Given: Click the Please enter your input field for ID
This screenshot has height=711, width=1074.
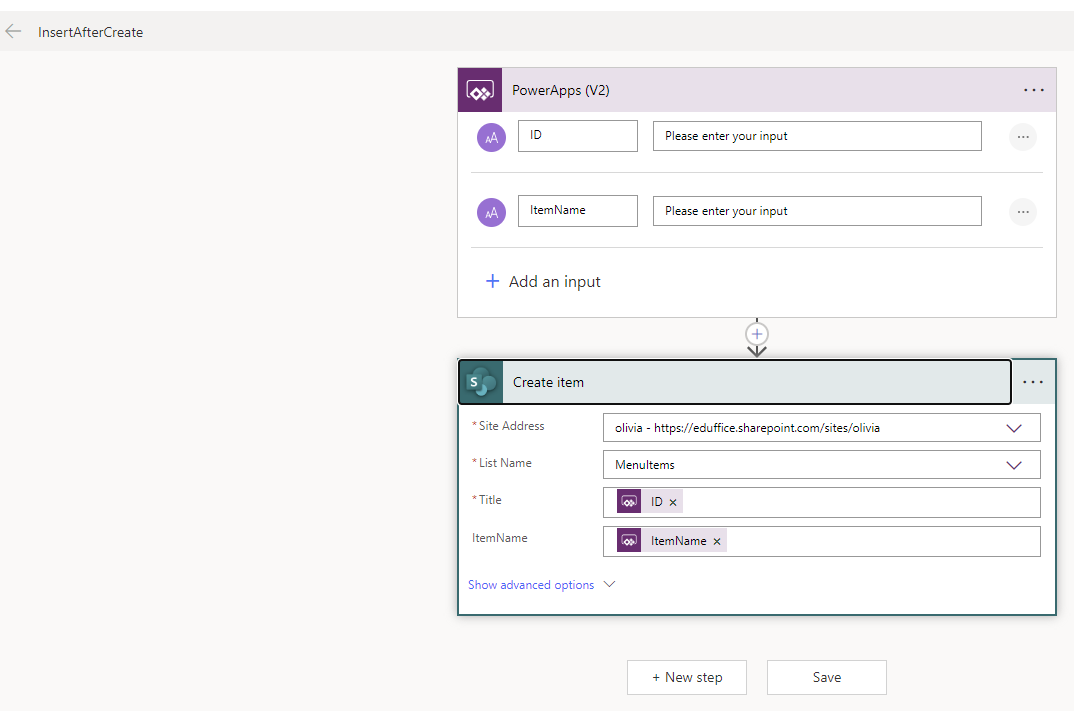Looking at the screenshot, I should [x=816, y=136].
